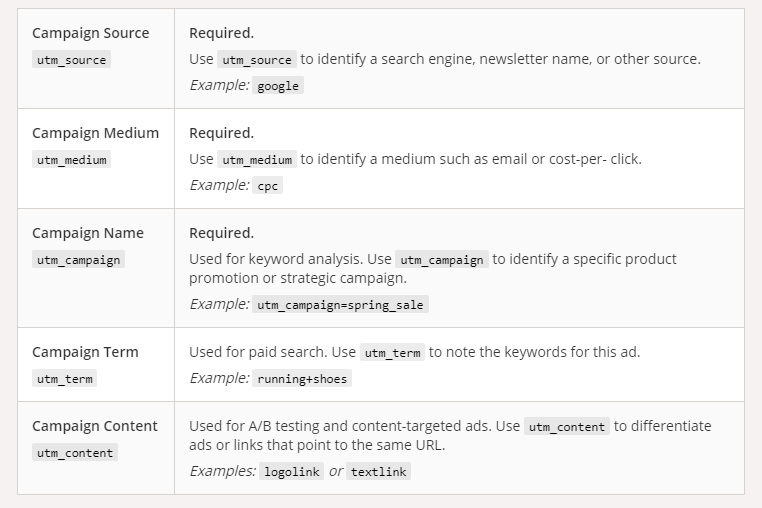Select the running+shoes example code

[303, 379]
